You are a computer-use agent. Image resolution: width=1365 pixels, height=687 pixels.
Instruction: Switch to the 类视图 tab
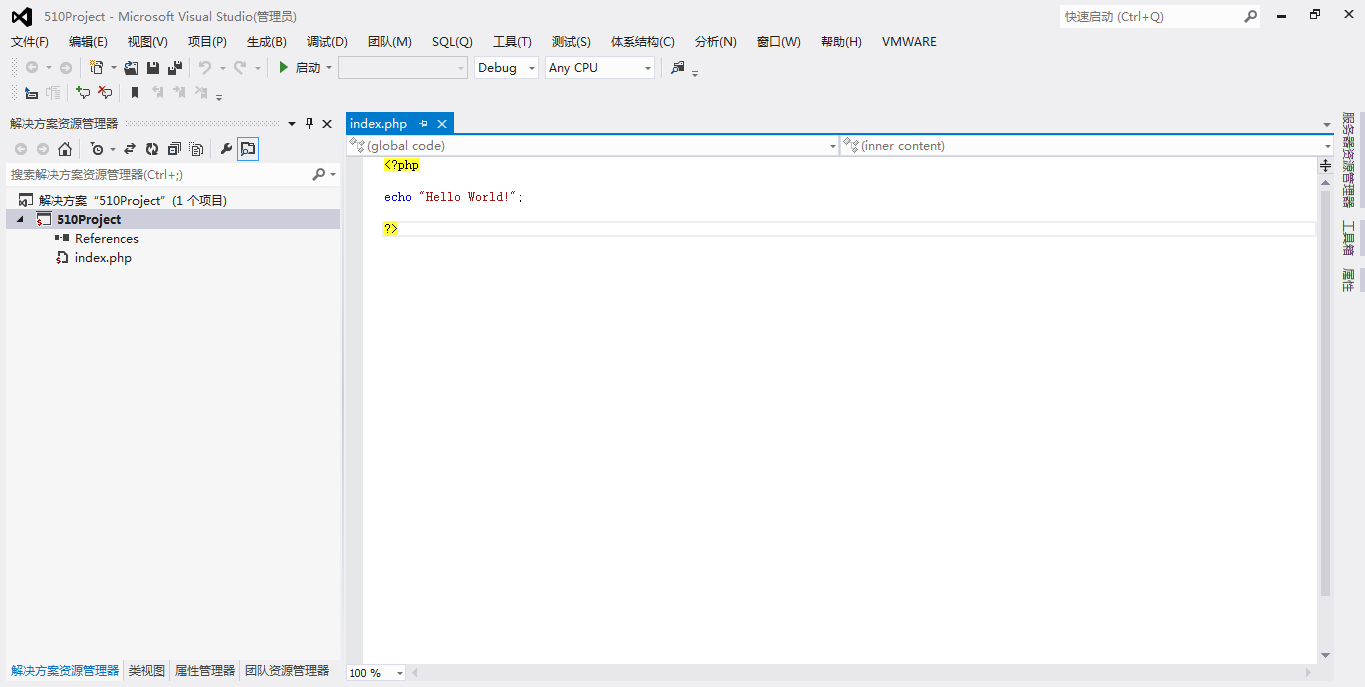[x=147, y=671]
